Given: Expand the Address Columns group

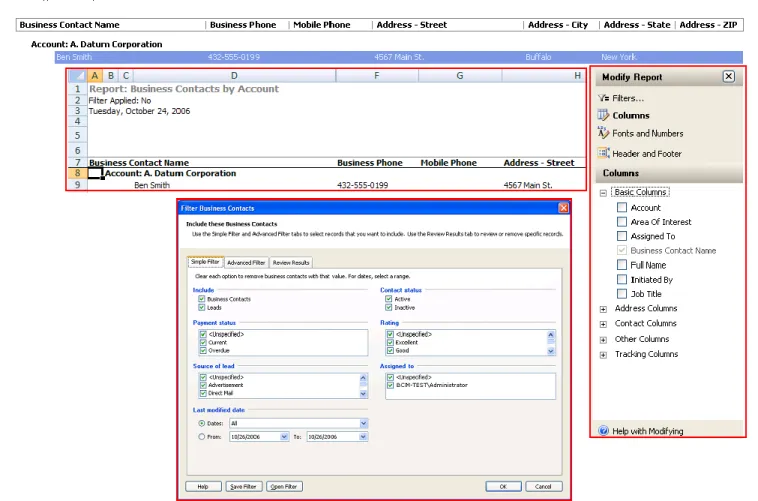Looking at the screenshot, I should (603, 309).
